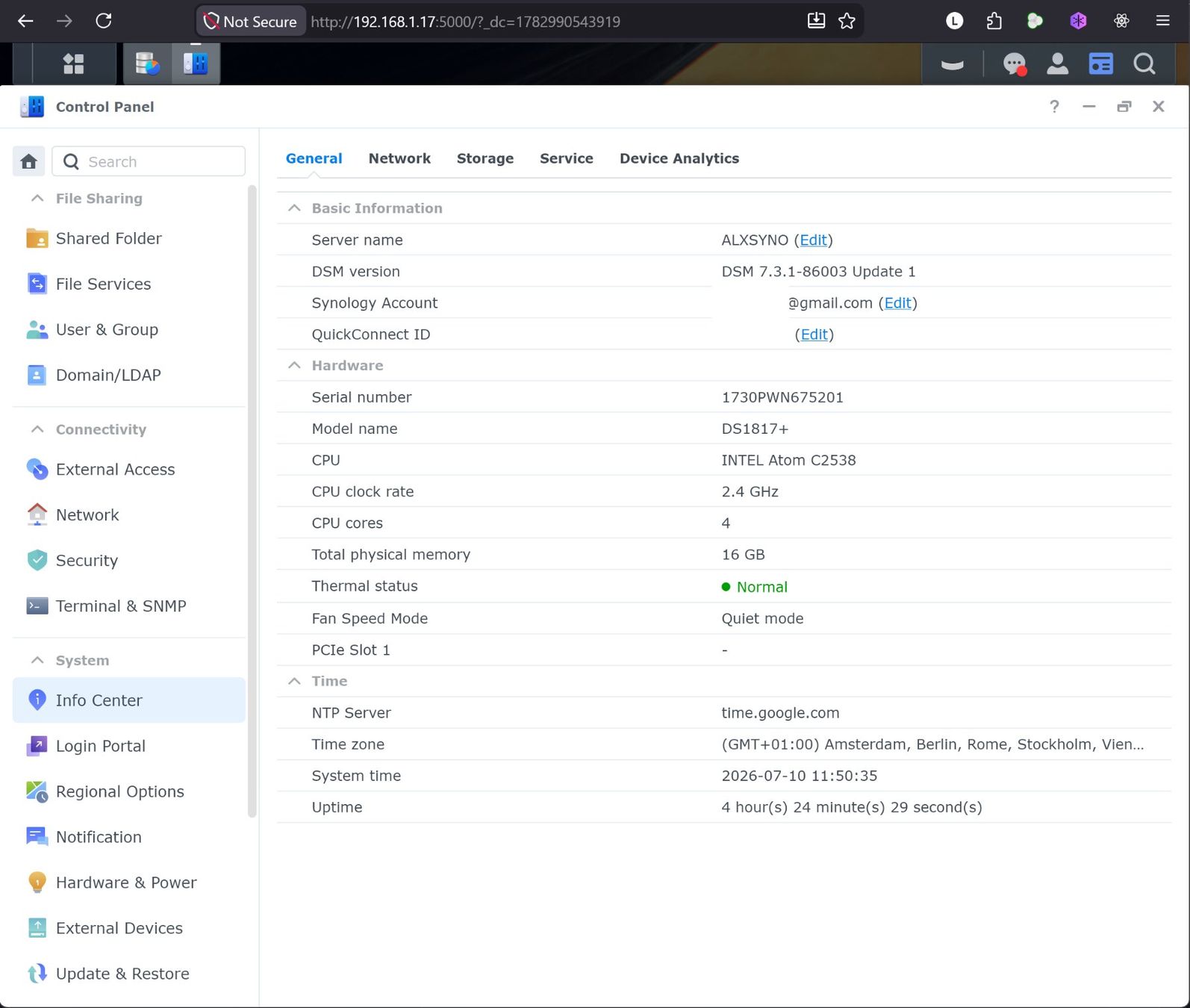The height and width of the screenshot is (1008, 1190).
Task: Switch to the Network tab
Action: click(x=399, y=158)
